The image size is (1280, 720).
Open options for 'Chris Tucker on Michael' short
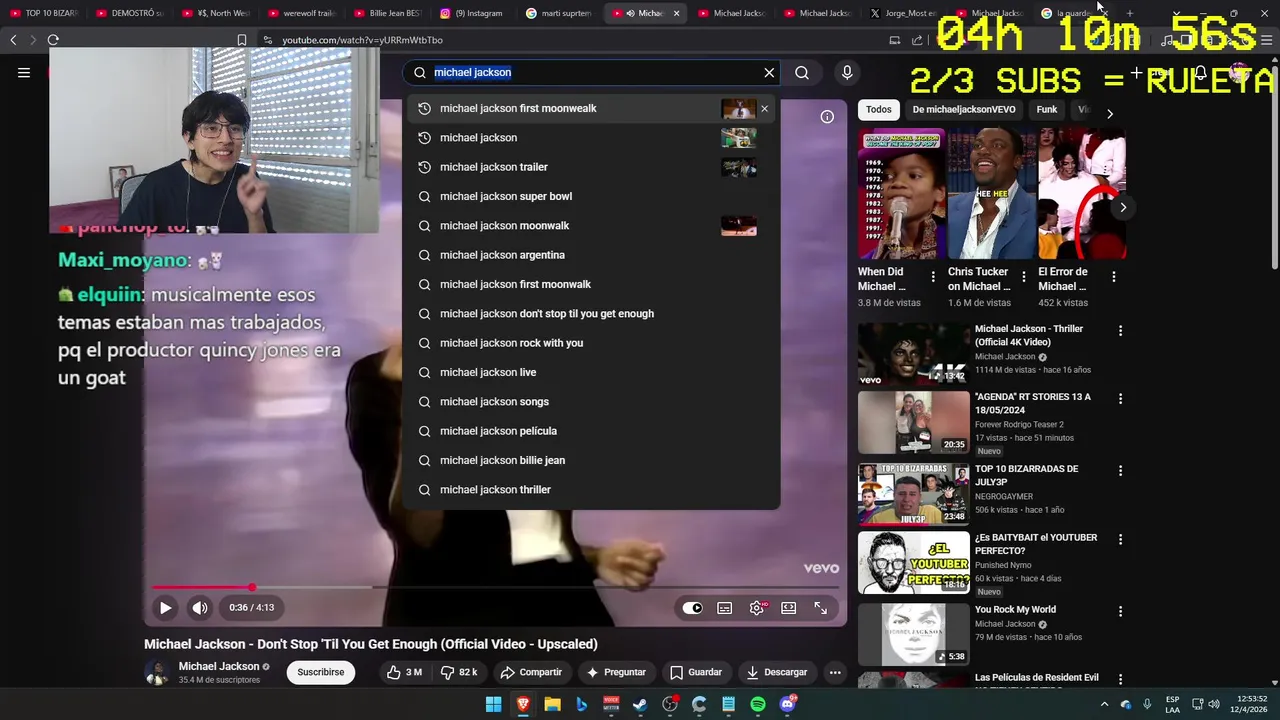(x=1023, y=277)
